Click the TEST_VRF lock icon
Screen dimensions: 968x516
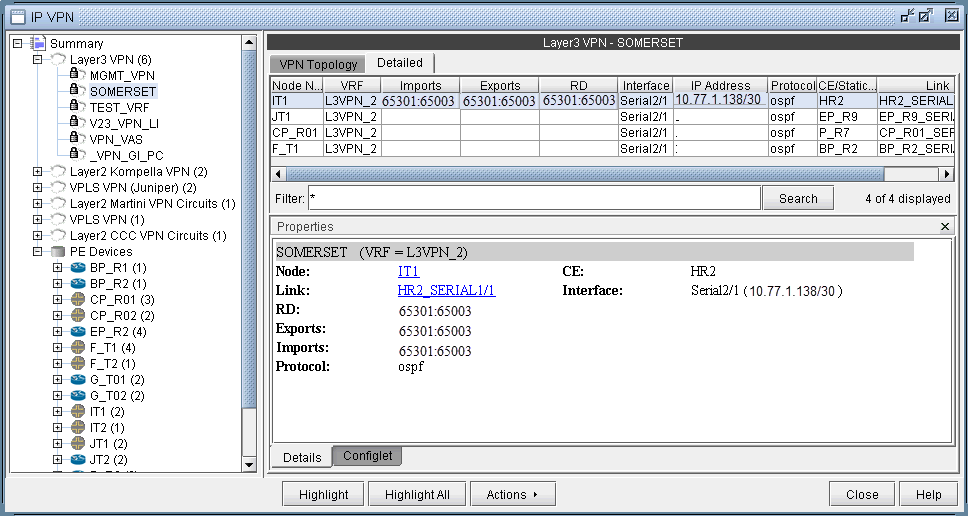click(x=75, y=107)
